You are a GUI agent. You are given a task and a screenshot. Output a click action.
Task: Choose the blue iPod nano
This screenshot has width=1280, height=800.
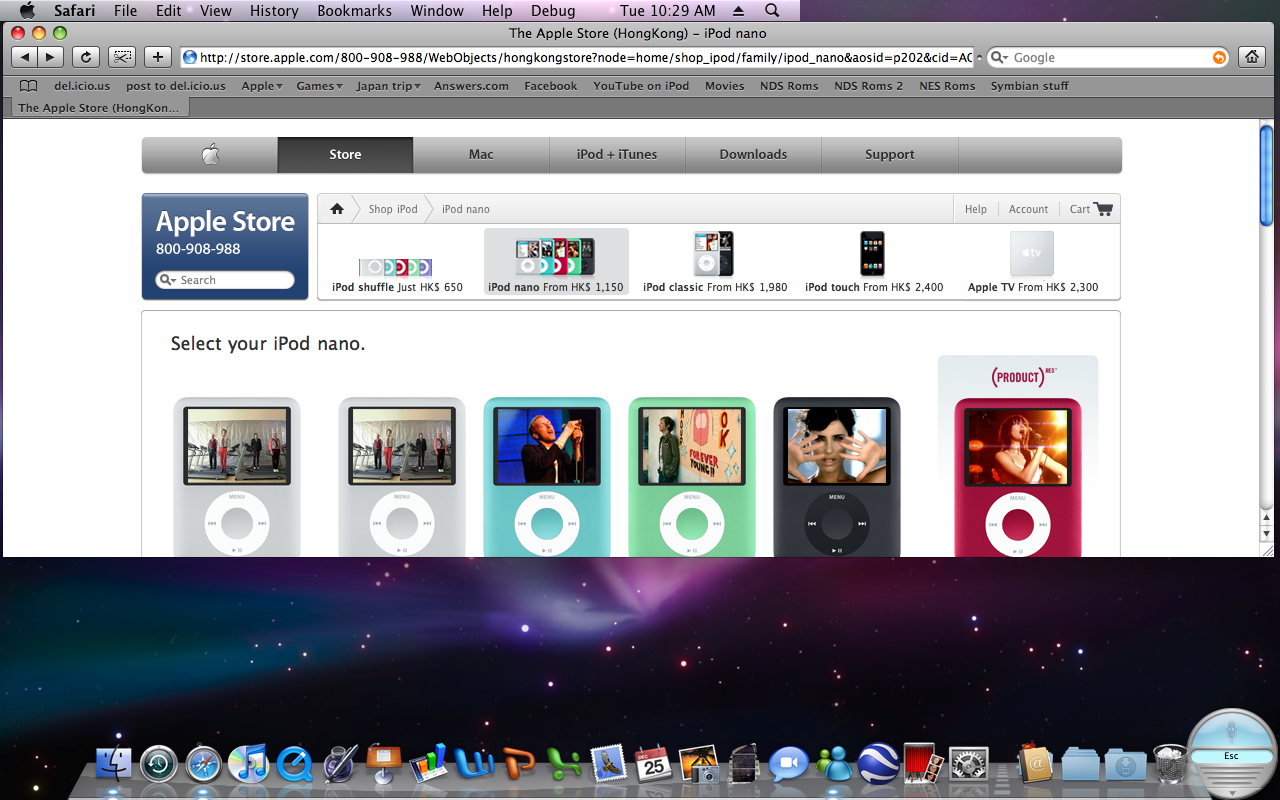click(x=547, y=477)
